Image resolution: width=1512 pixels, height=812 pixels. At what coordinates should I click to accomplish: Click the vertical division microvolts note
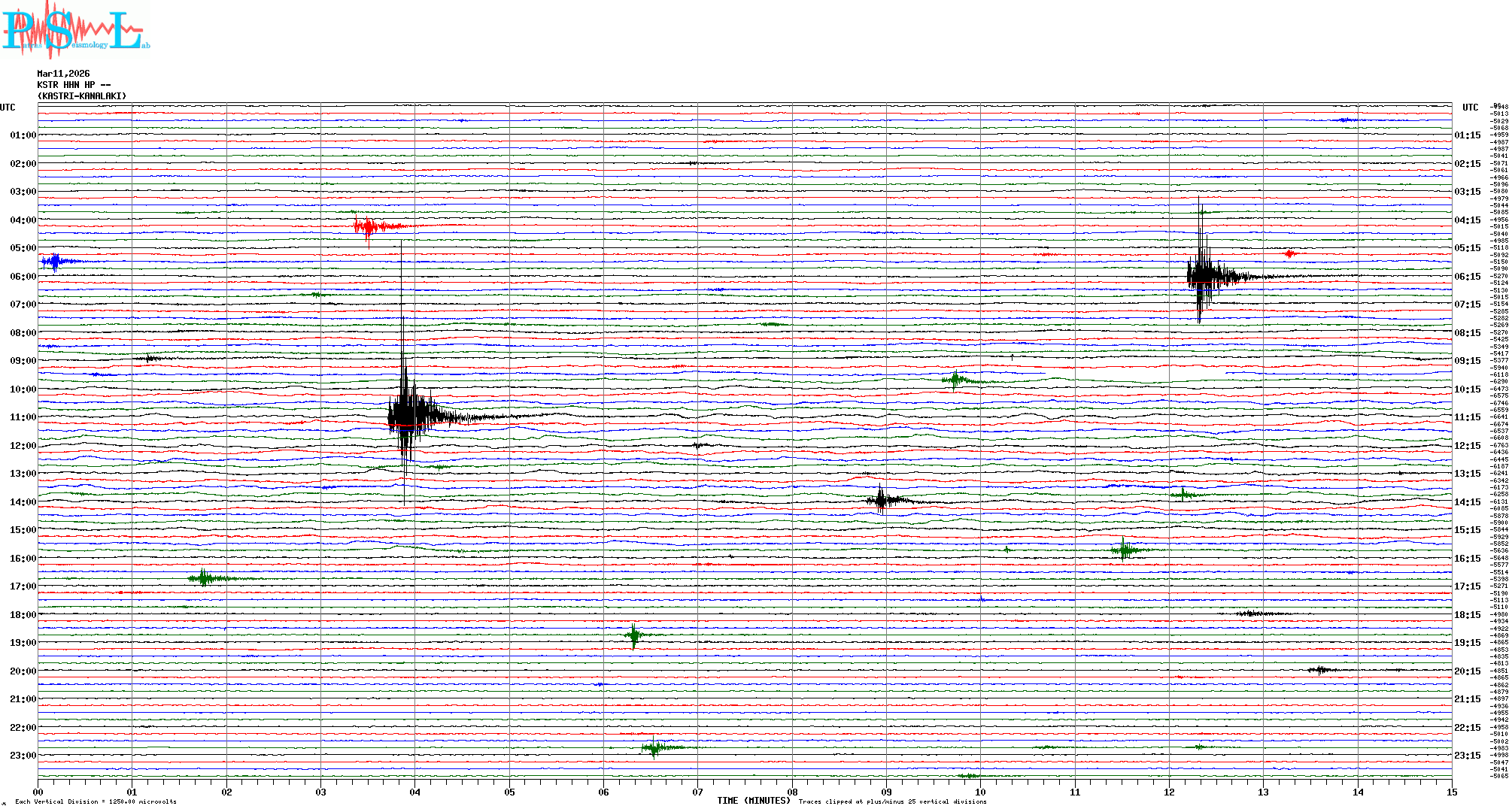click(x=96, y=801)
